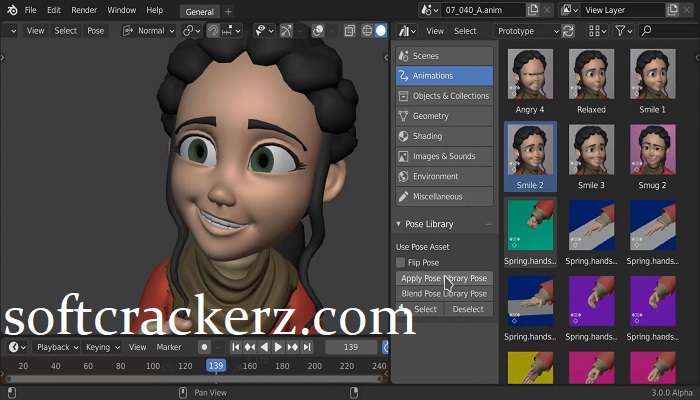Click the Deselect pose bones button
The width and height of the screenshot is (700, 400).
coord(468,309)
